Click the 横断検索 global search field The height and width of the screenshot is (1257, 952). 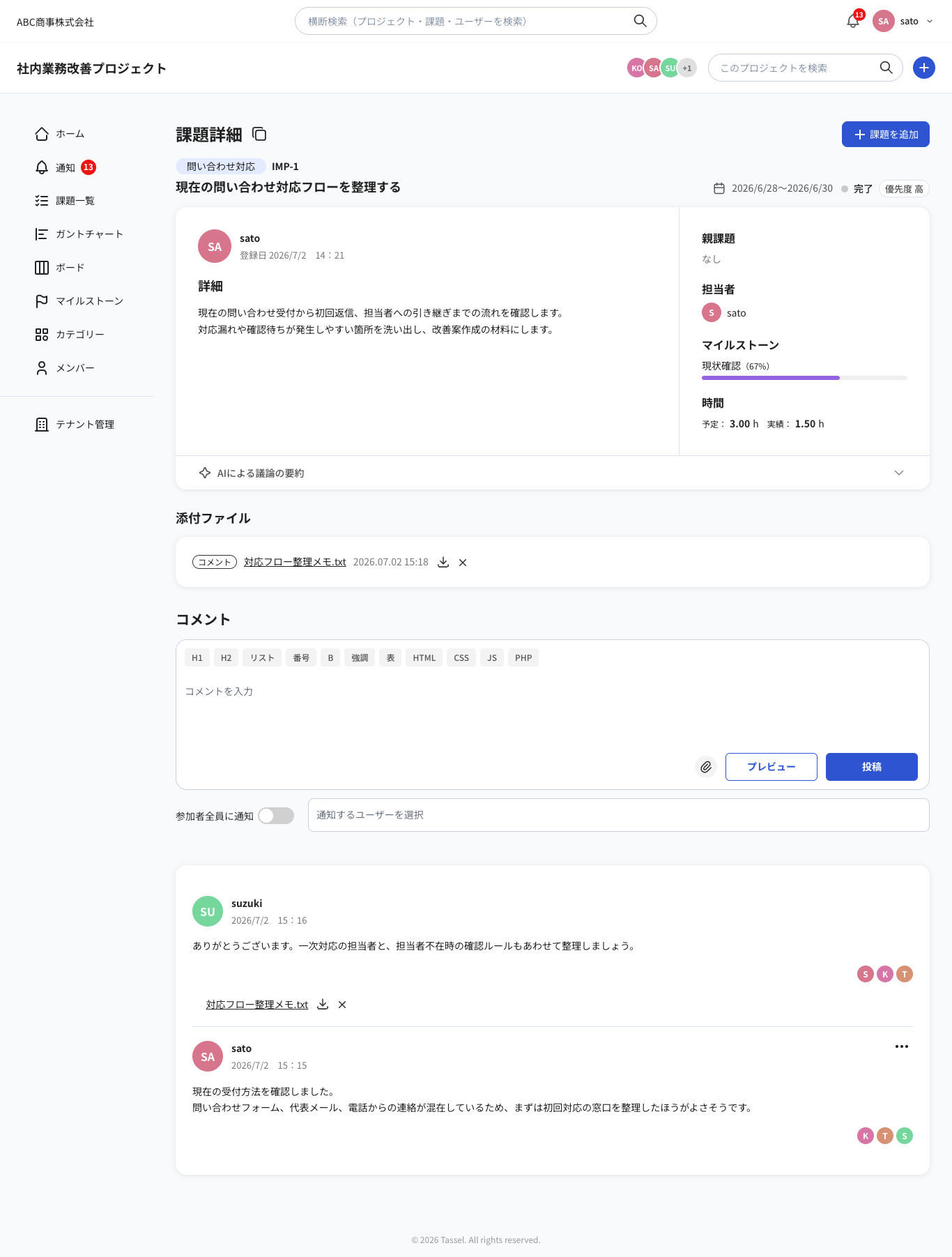(x=475, y=21)
